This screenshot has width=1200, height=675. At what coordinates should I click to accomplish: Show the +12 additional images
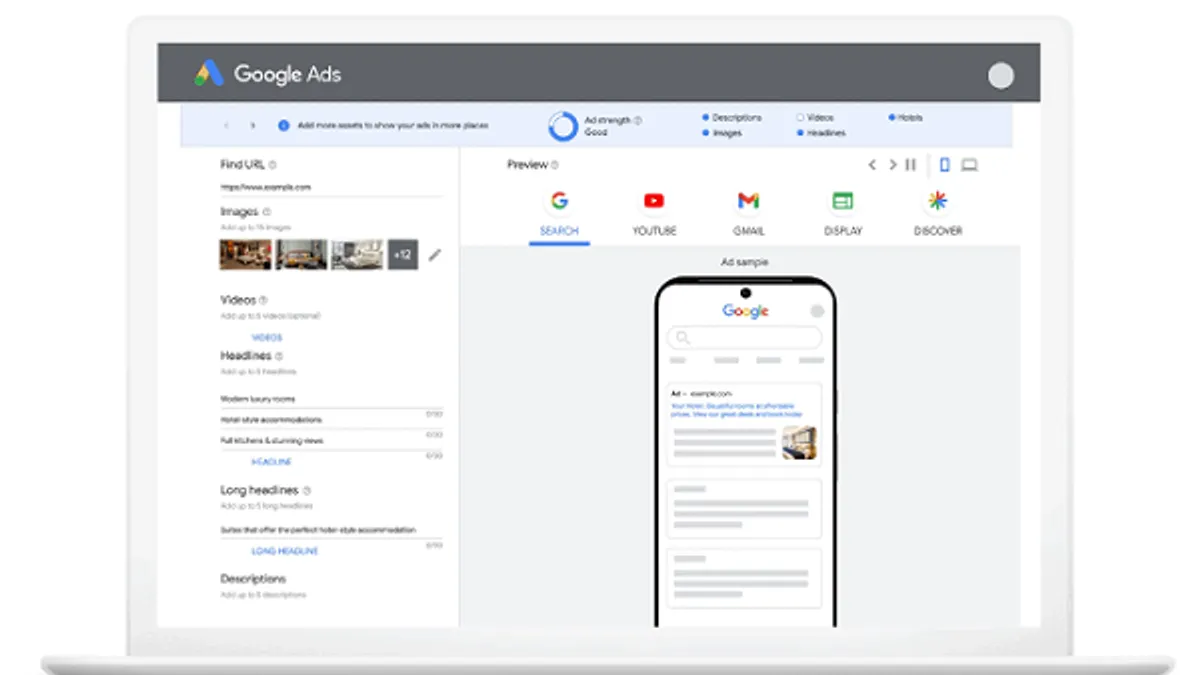click(403, 254)
